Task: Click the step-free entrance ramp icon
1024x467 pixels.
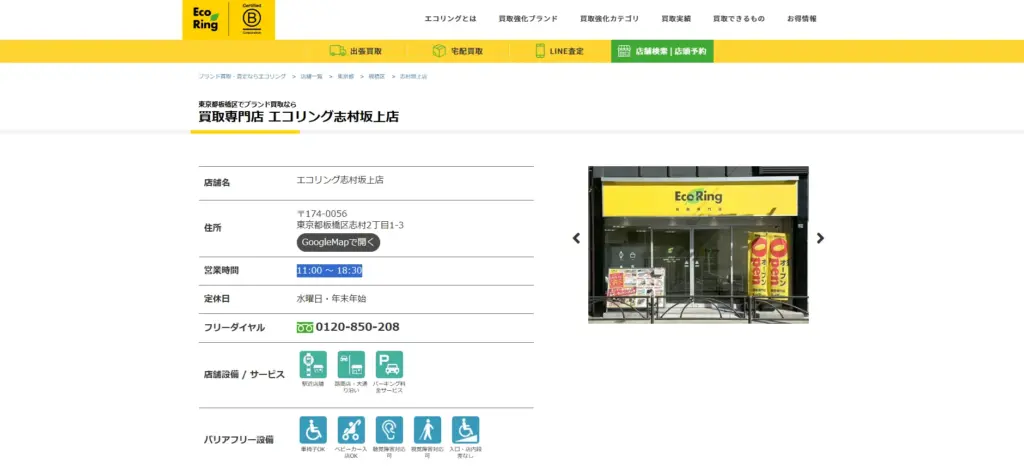Action: pos(465,430)
